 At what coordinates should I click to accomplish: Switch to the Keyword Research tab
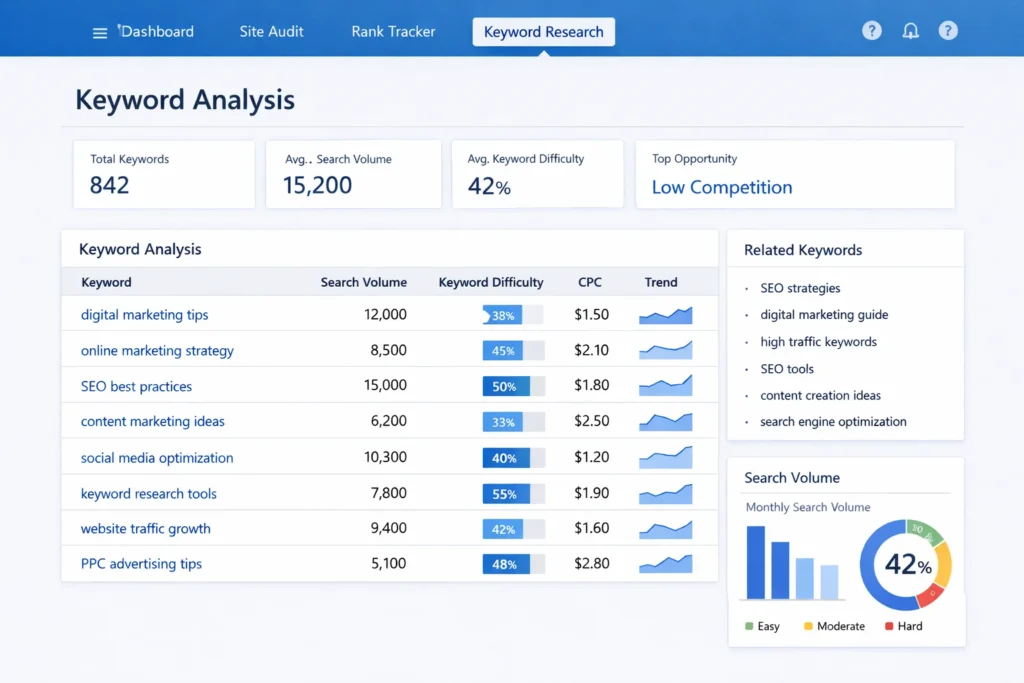click(x=543, y=31)
